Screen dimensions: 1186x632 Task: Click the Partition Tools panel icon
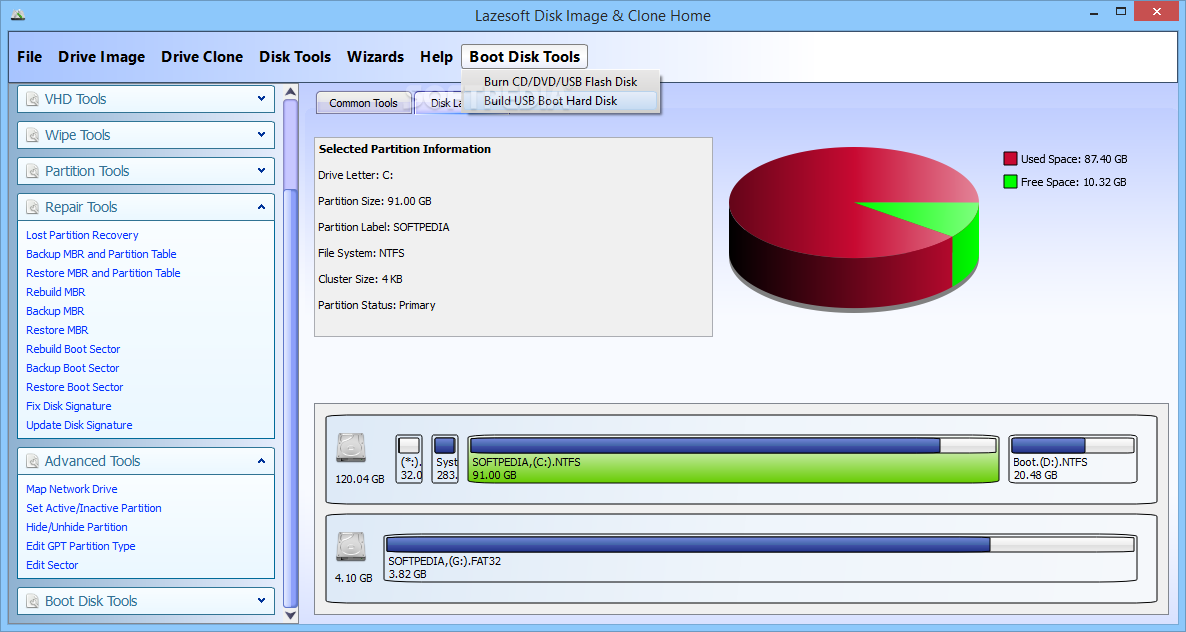click(33, 172)
